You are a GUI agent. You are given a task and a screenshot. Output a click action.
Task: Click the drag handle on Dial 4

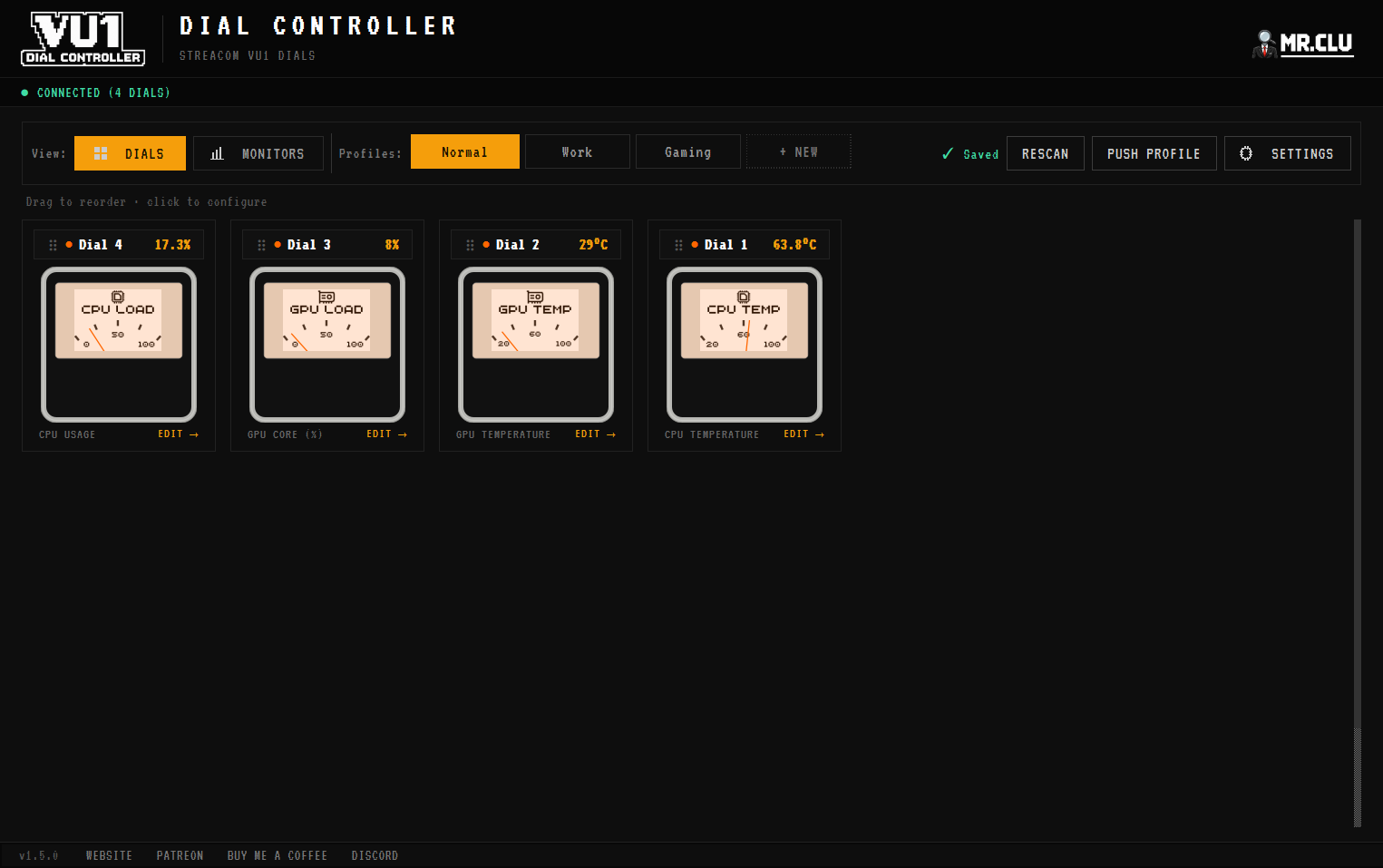pos(53,245)
